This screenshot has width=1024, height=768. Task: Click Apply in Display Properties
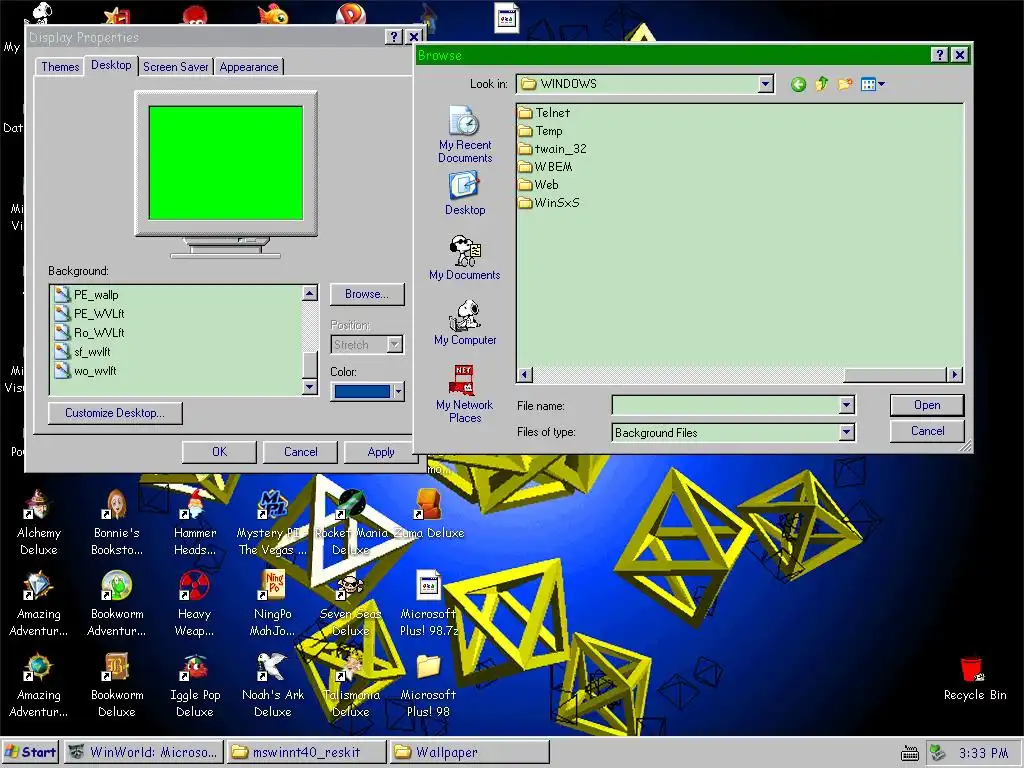click(x=381, y=452)
